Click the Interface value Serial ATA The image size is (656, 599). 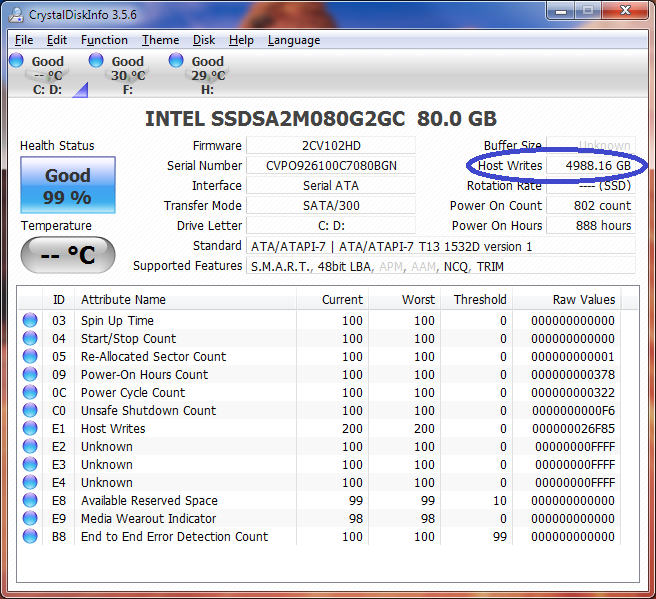(331, 186)
